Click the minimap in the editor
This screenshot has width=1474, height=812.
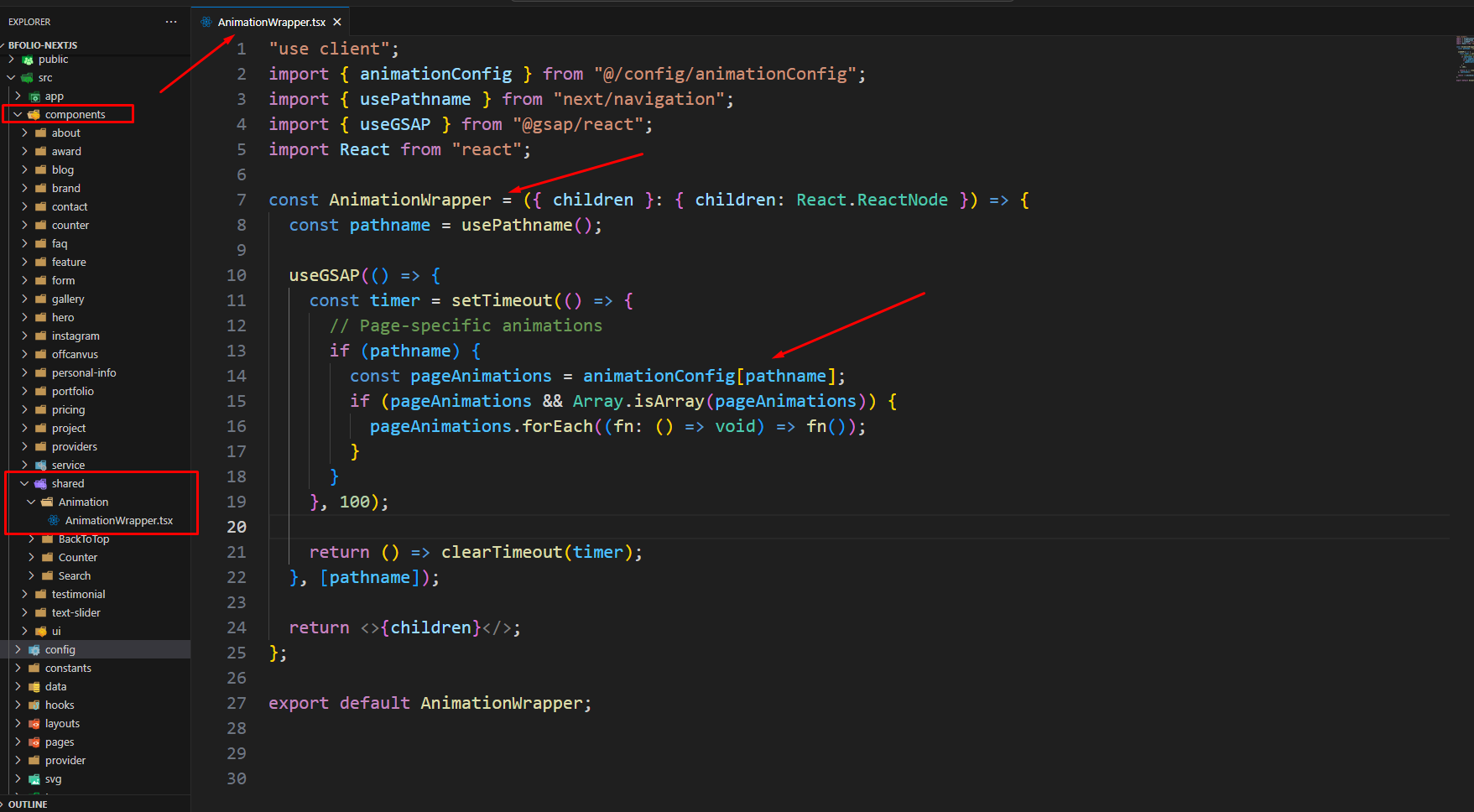[1464, 59]
